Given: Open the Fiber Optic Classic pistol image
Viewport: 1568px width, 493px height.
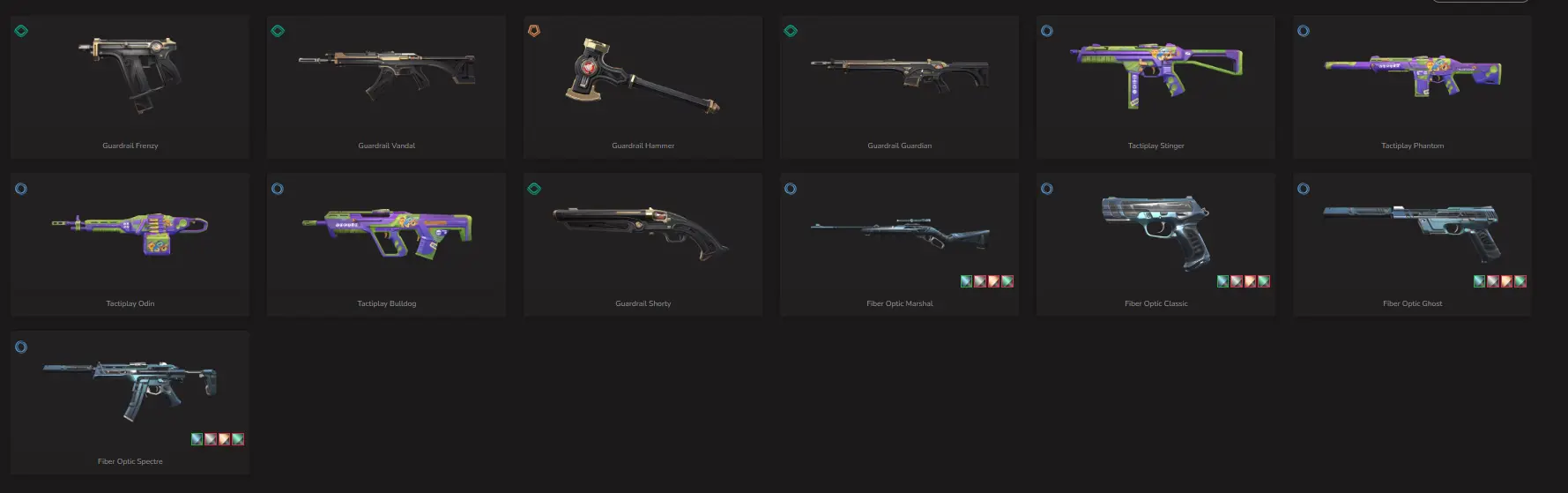Looking at the screenshot, I should (1156, 231).
